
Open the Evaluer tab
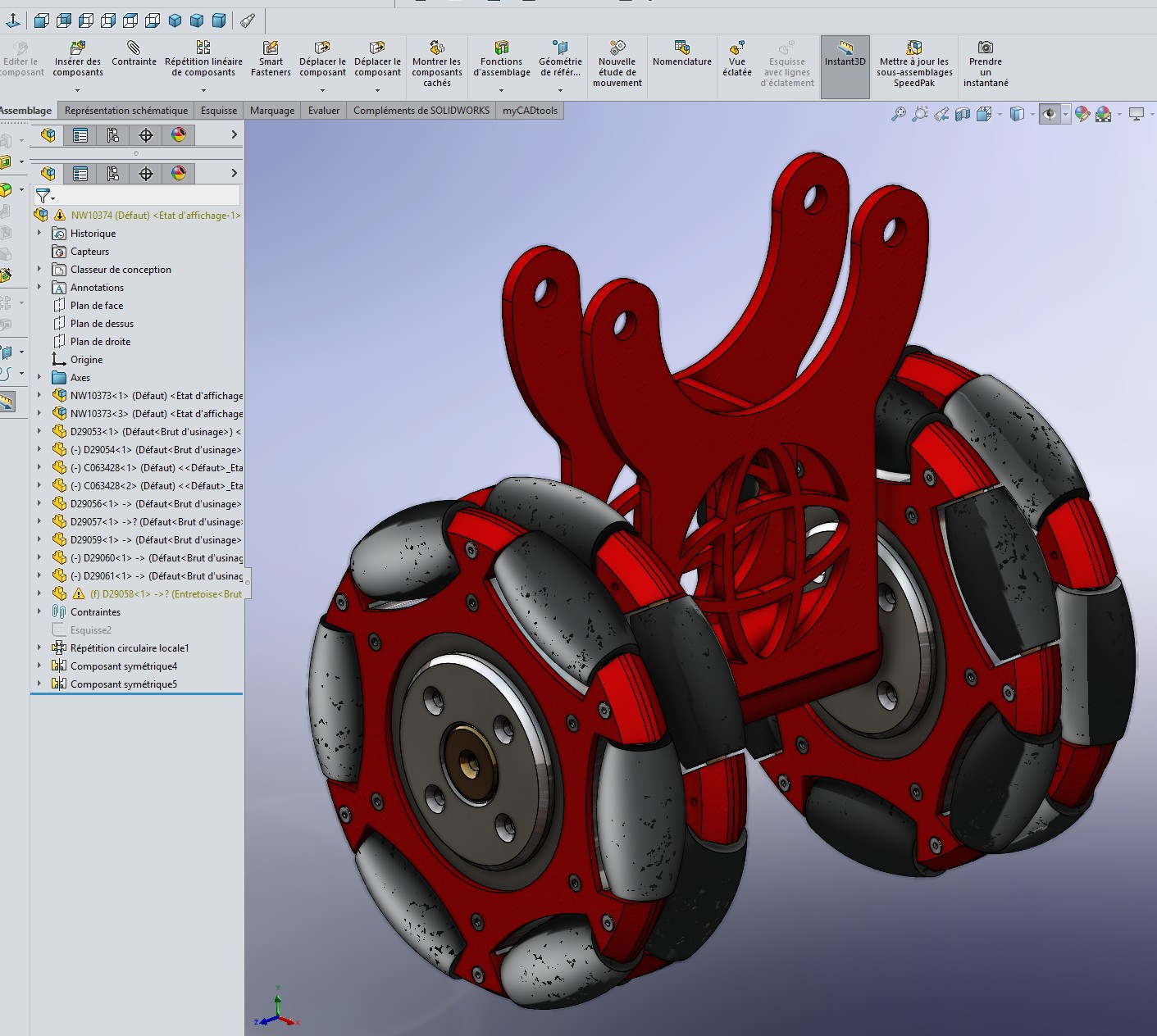(324, 110)
